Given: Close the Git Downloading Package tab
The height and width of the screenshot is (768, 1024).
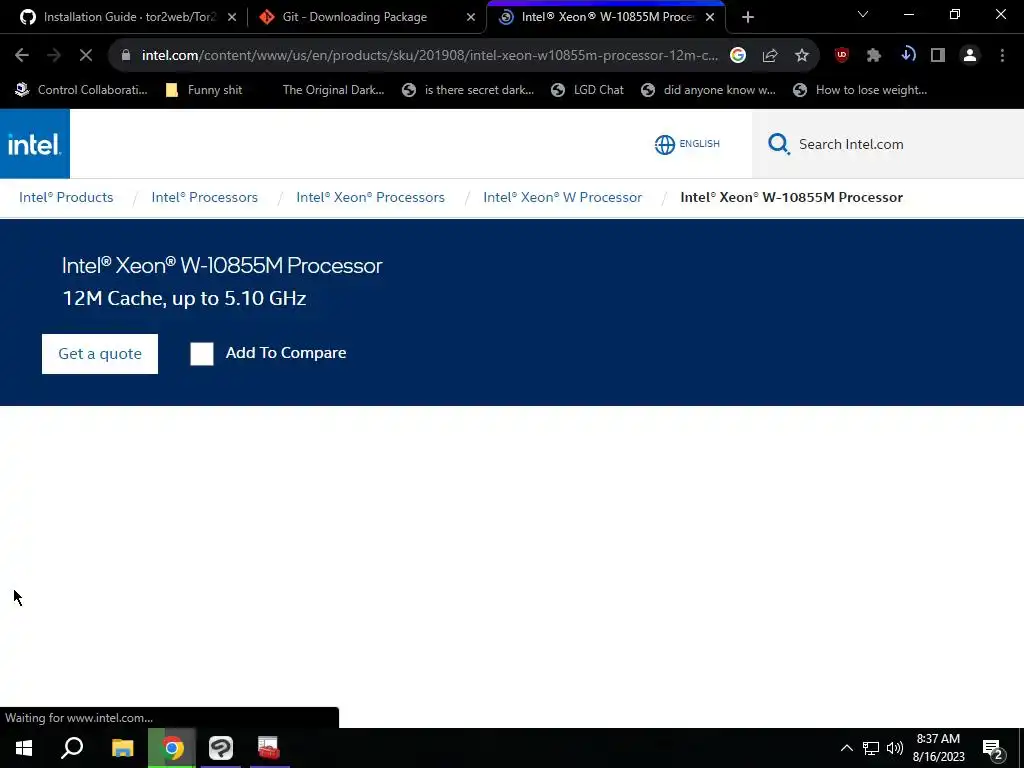Looking at the screenshot, I should click(x=471, y=17).
